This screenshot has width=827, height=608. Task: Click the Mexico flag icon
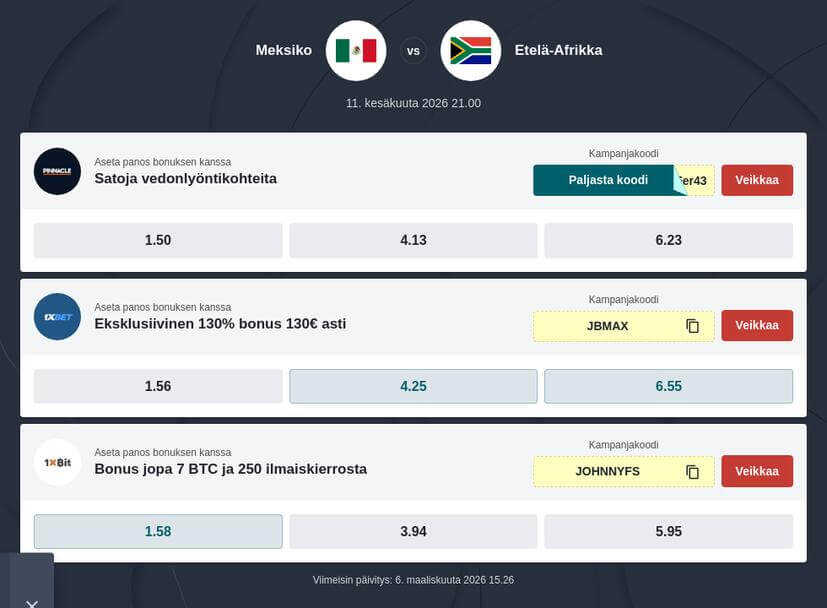pyautogui.click(x=355, y=50)
